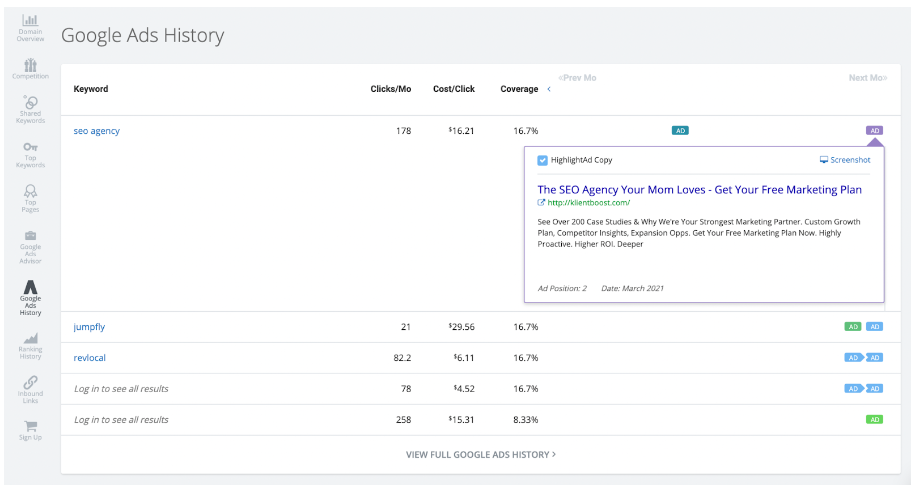Open Inbound Links chain icon
The image size is (912, 486).
(x=30, y=382)
